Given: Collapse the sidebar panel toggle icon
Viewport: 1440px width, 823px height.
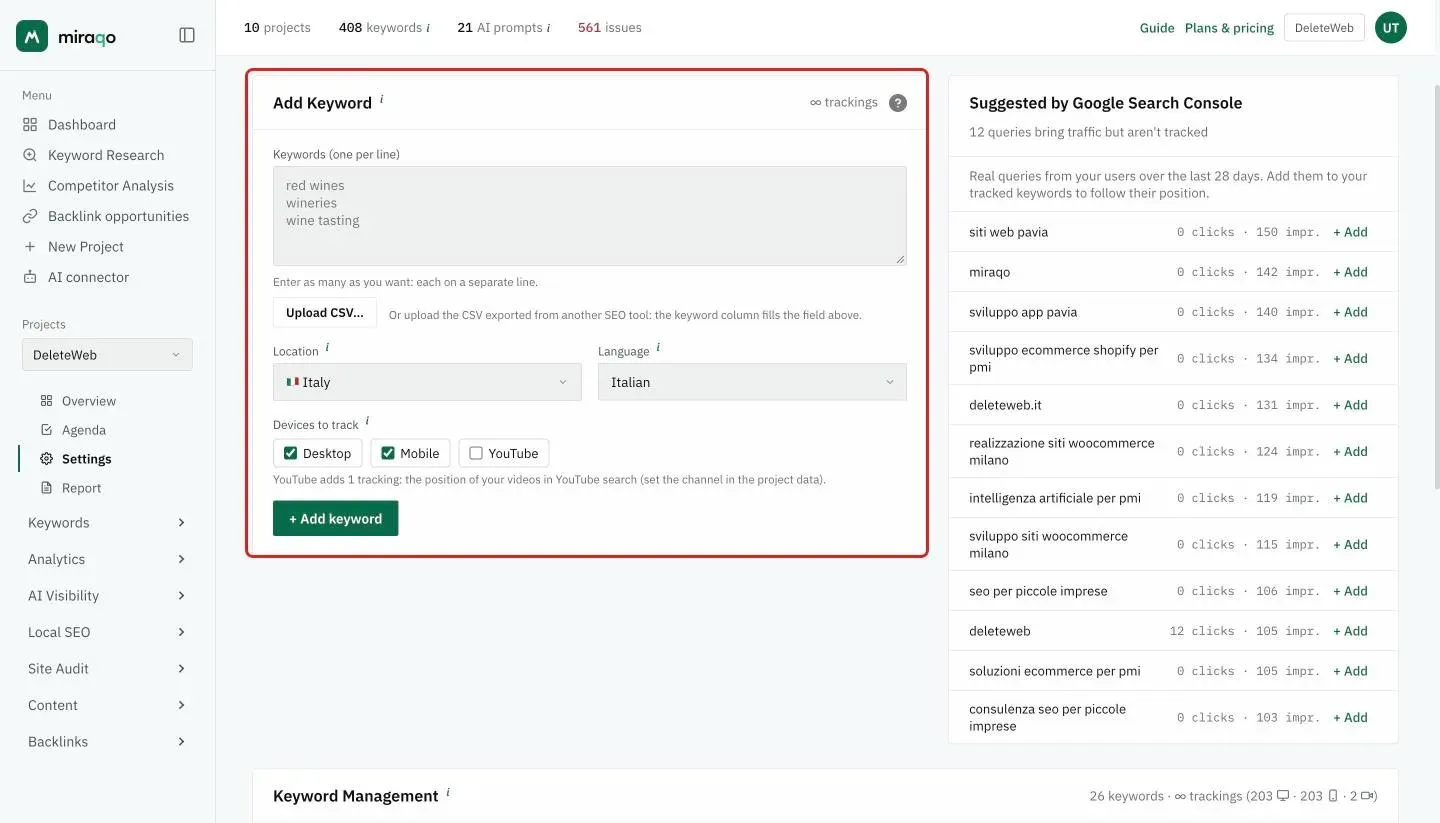Looking at the screenshot, I should [x=187, y=35].
